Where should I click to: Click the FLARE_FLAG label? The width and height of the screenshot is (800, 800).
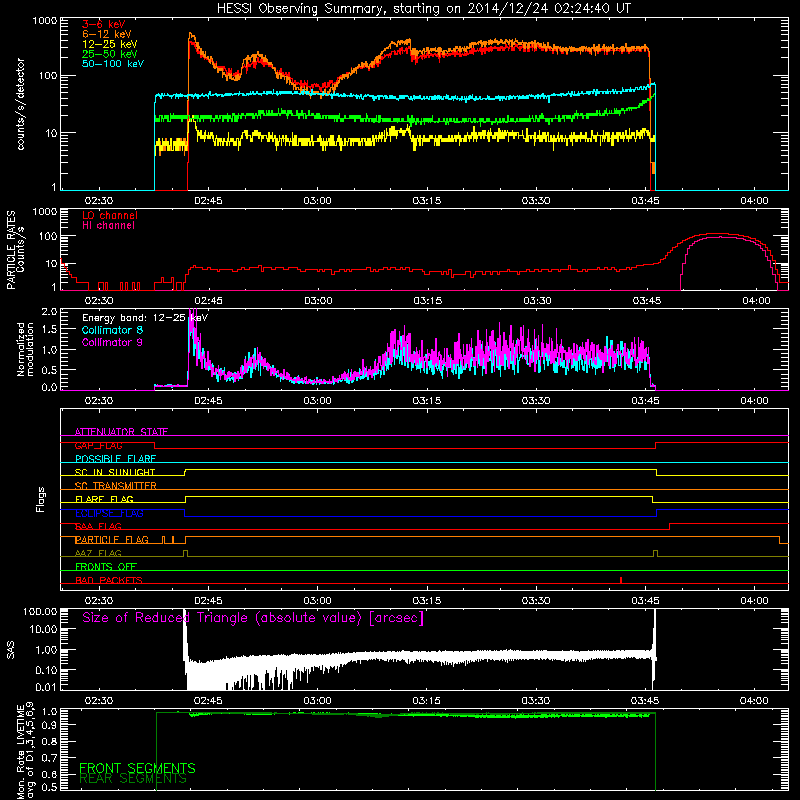click(104, 499)
